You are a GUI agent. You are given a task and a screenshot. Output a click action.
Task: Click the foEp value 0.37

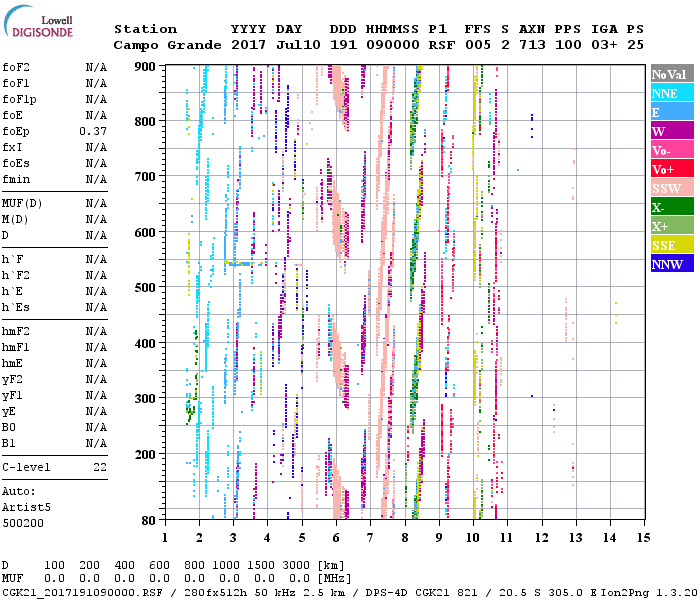(93, 131)
